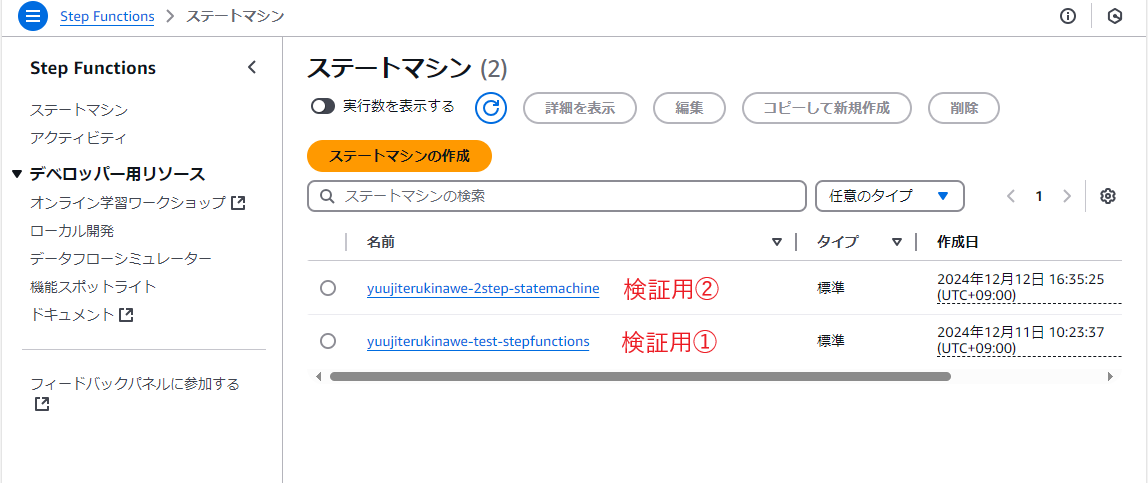
Task: Open yuujiterukinawe-test-stepfunctions link
Action: click(x=478, y=341)
